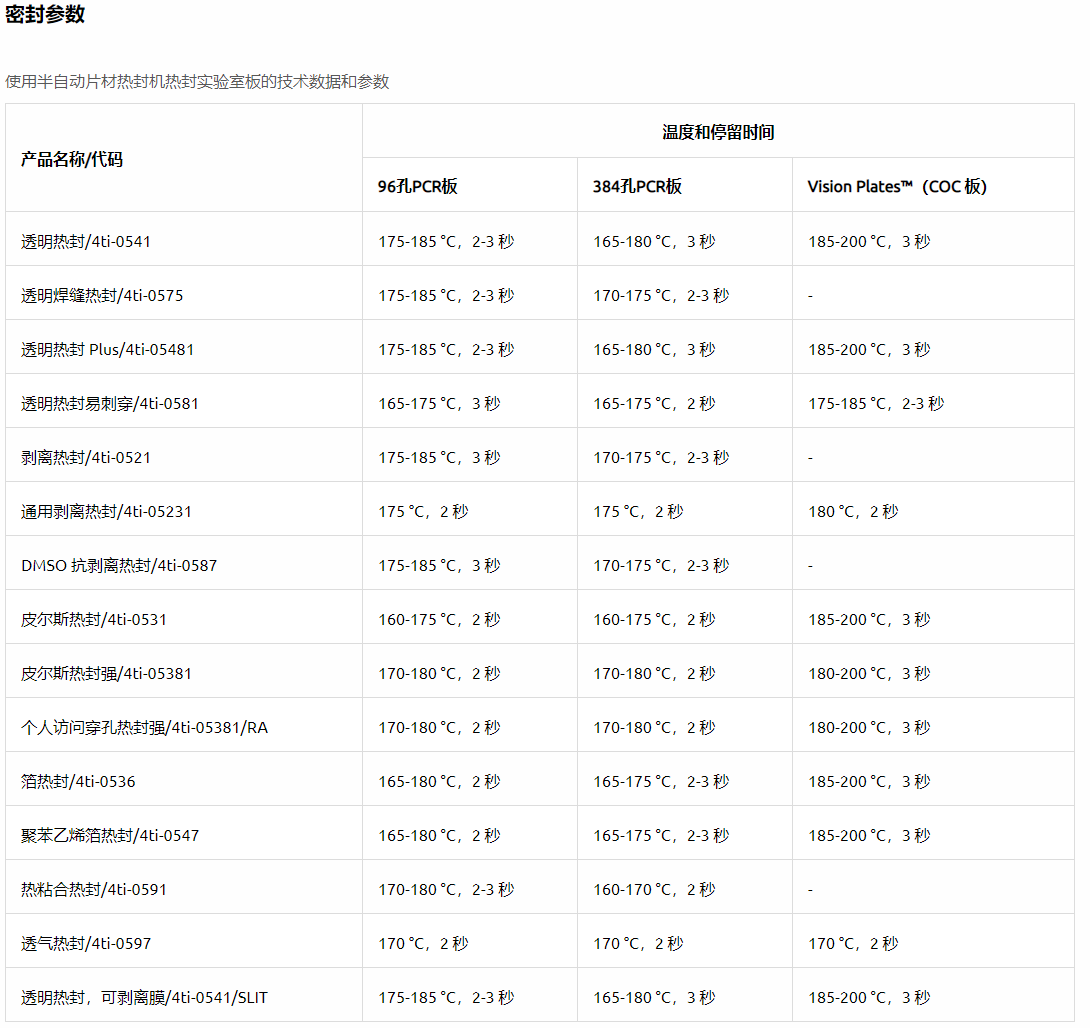
Task: Click 384孔 value for 透明热封 Plus/4ti-05481
Action: click(x=654, y=350)
